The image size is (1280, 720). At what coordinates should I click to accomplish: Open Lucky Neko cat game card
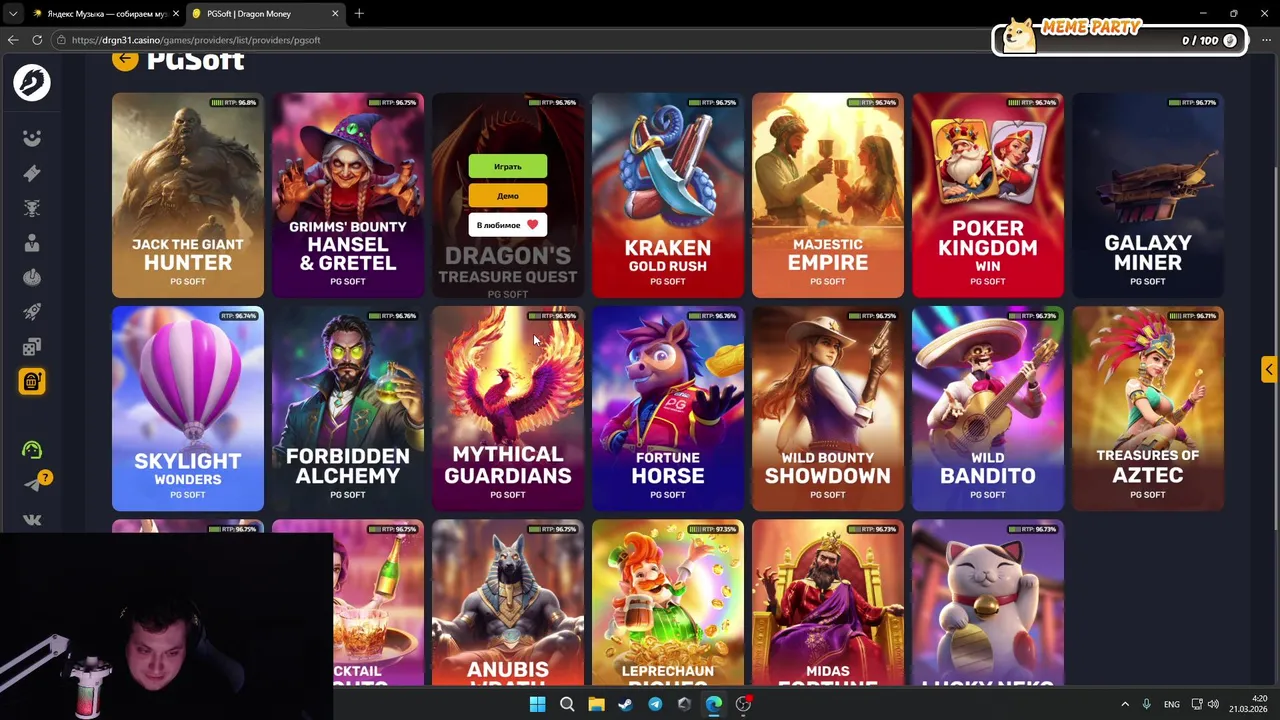tap(988, 603)
